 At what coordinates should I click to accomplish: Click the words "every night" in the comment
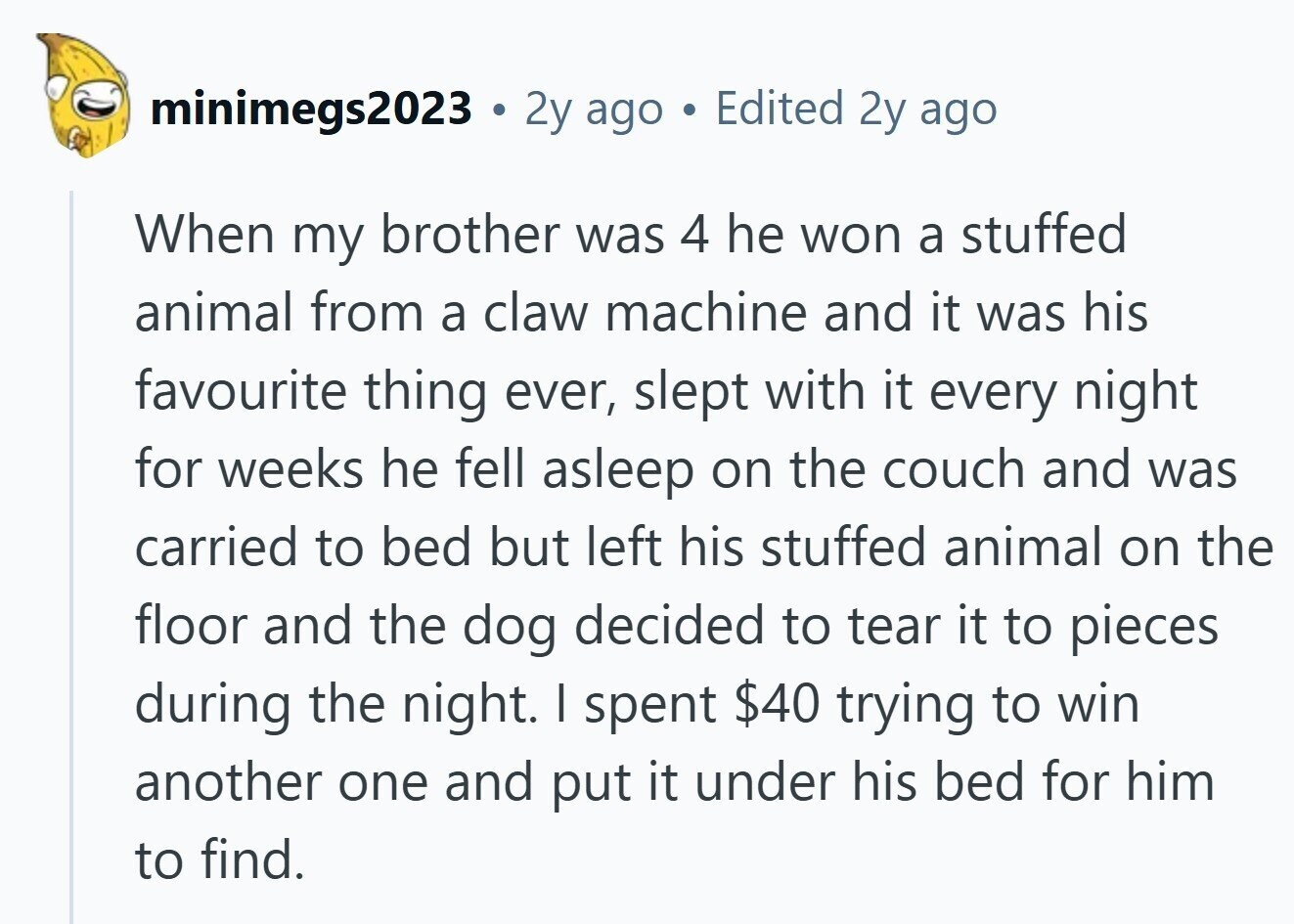click(x=1062, y=392)
